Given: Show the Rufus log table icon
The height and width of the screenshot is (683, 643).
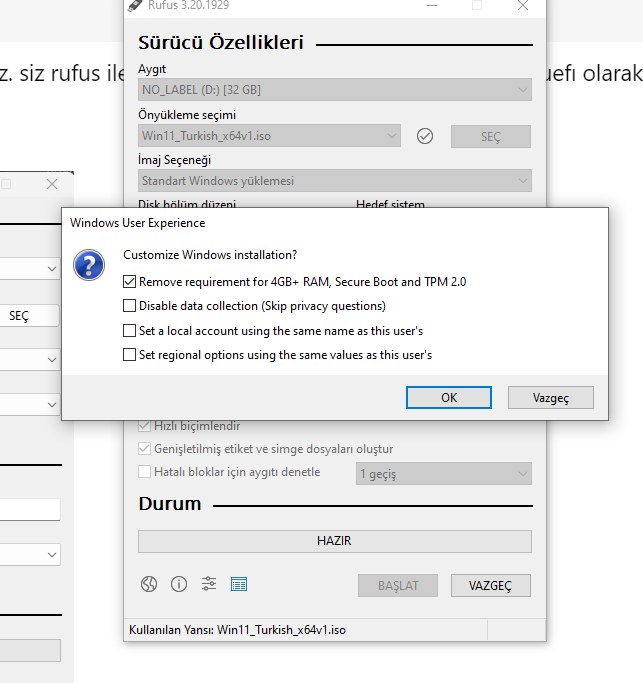Looking at the screenshot, I should coord(239,584).
